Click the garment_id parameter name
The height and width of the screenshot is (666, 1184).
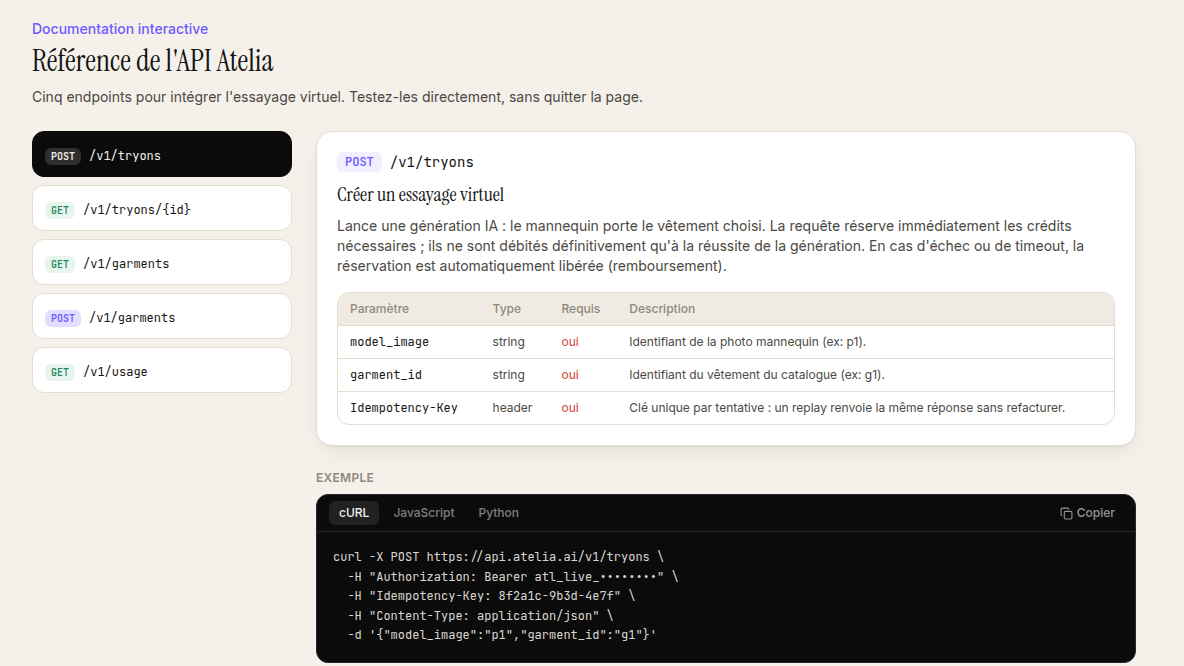(386, 375)
